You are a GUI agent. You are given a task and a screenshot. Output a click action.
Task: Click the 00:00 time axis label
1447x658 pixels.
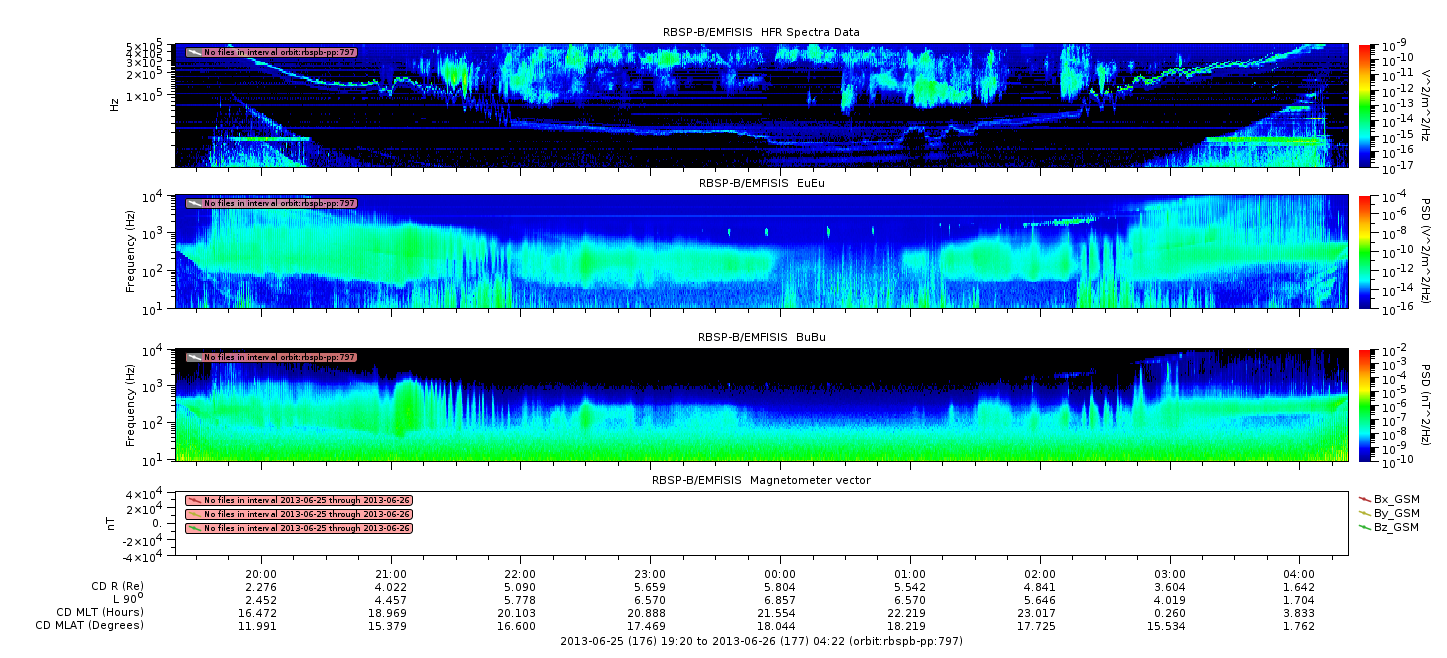(780, 574)
